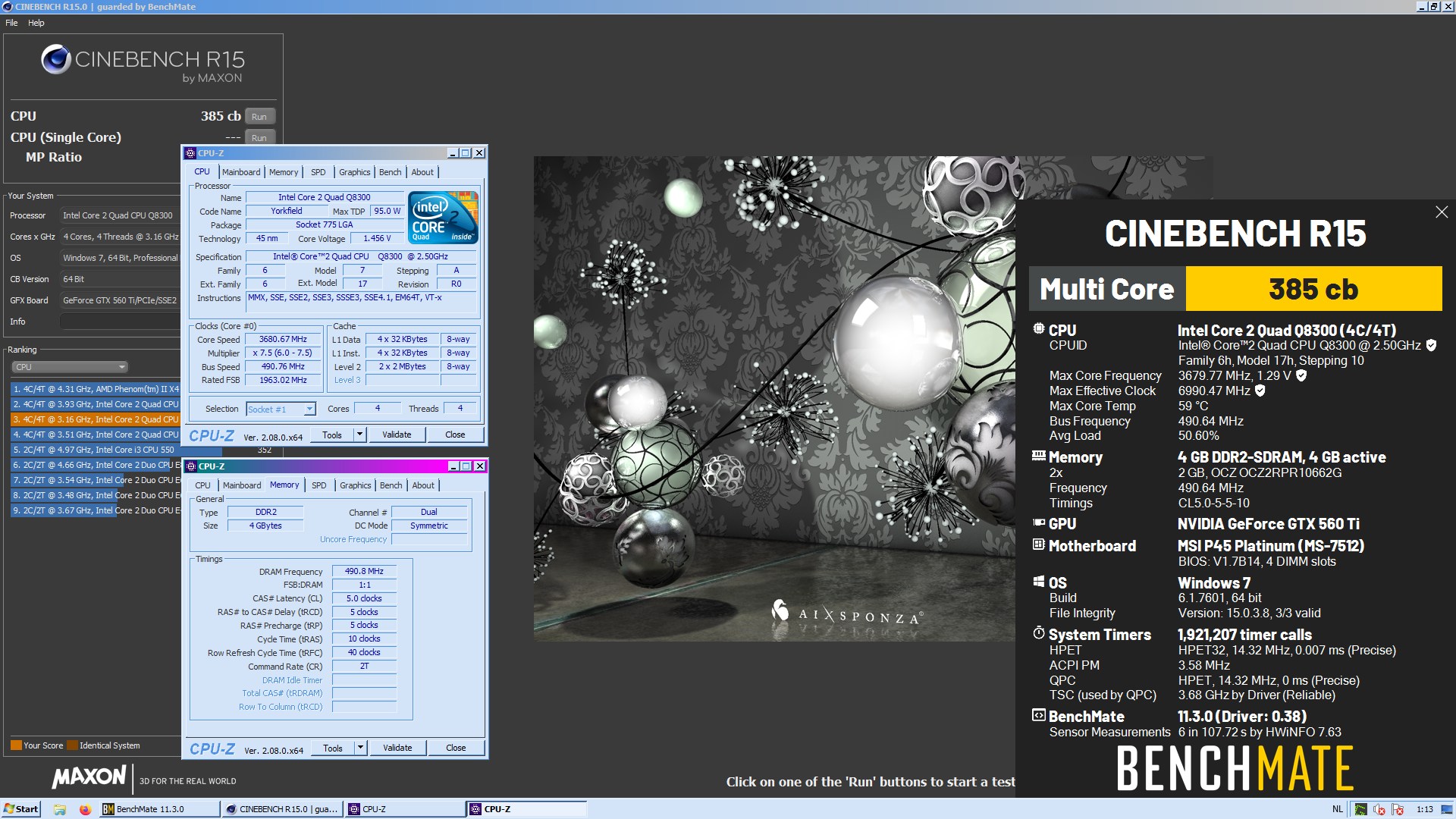Click the Core Speed value 3680.67 MHz
Screen dimensions: 1456x819
point(283,340)
